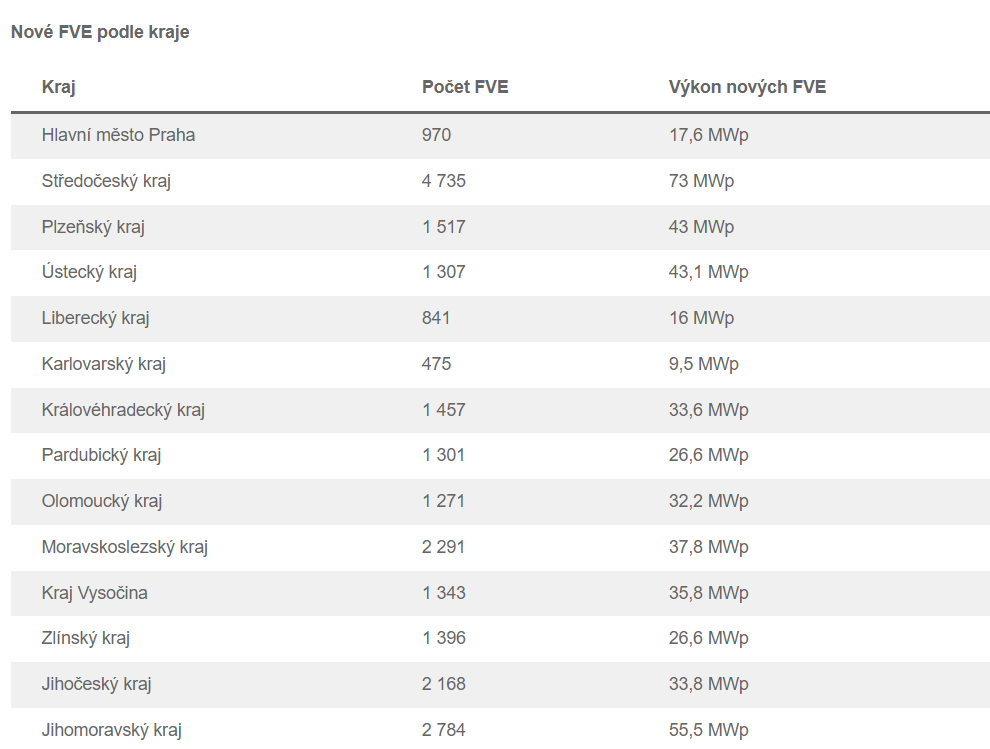Select the Středočeský kraj cell
990x749 pixels.
coord(106,181)
